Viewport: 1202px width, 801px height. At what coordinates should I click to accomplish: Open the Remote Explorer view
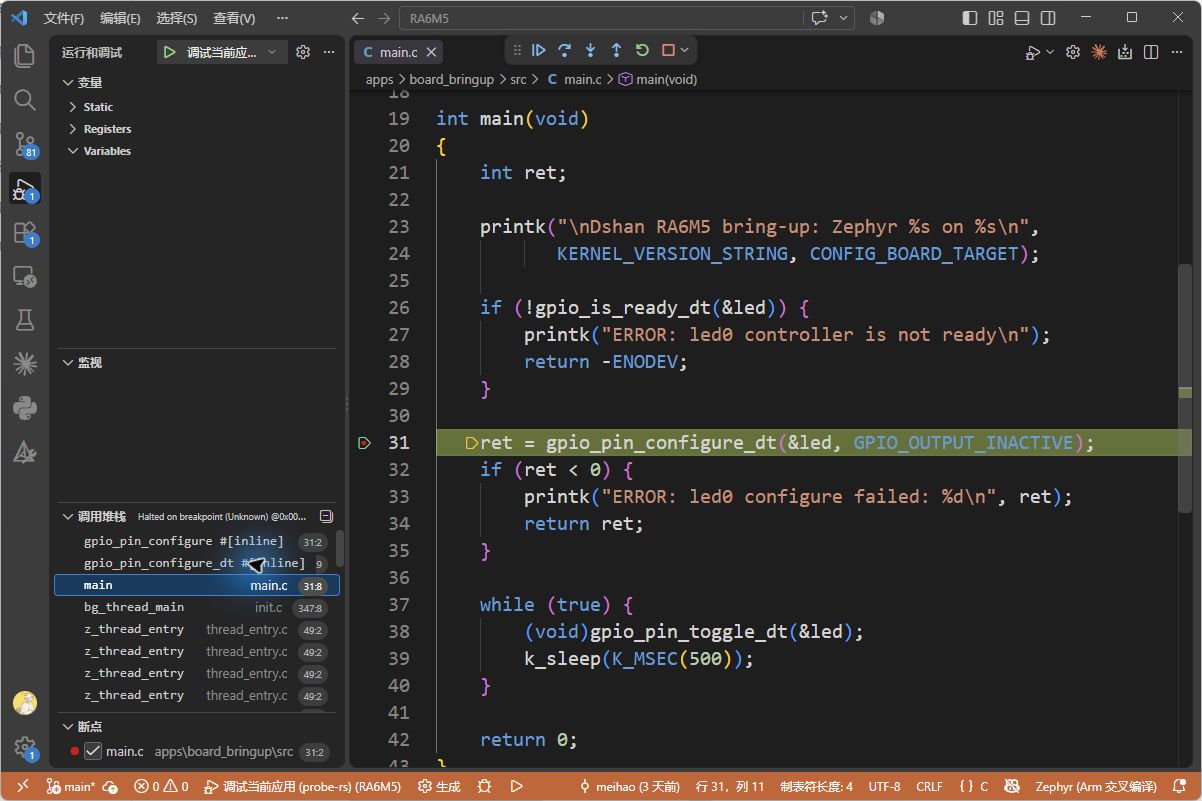point(25,277)
